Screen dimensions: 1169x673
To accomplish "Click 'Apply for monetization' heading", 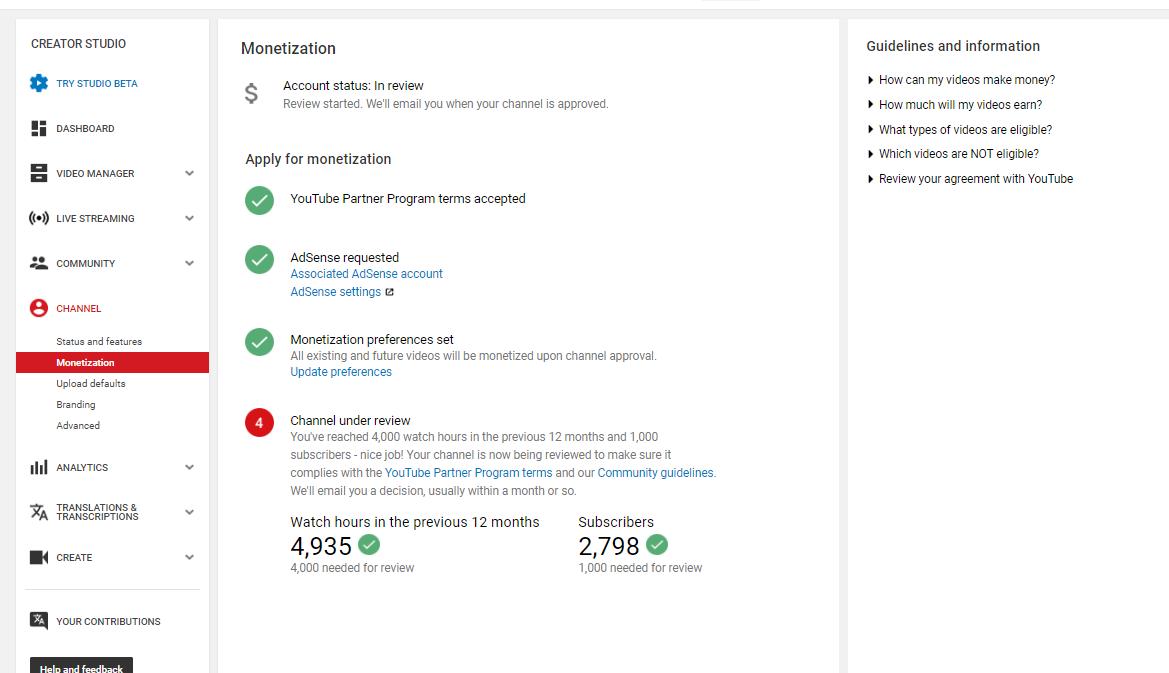I will 318,159.
